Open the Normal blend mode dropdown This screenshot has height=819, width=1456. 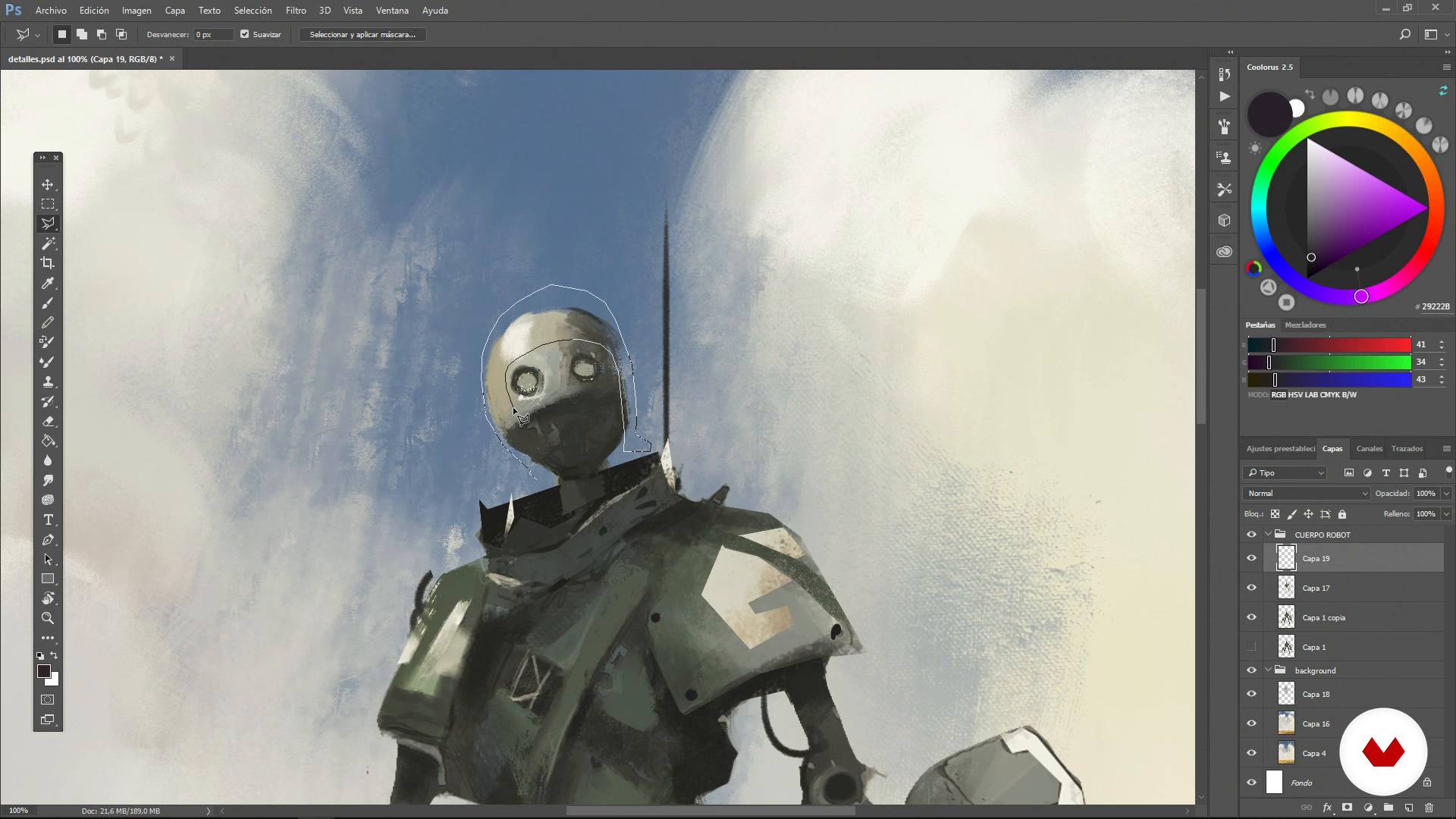[x=1307, y=493]
